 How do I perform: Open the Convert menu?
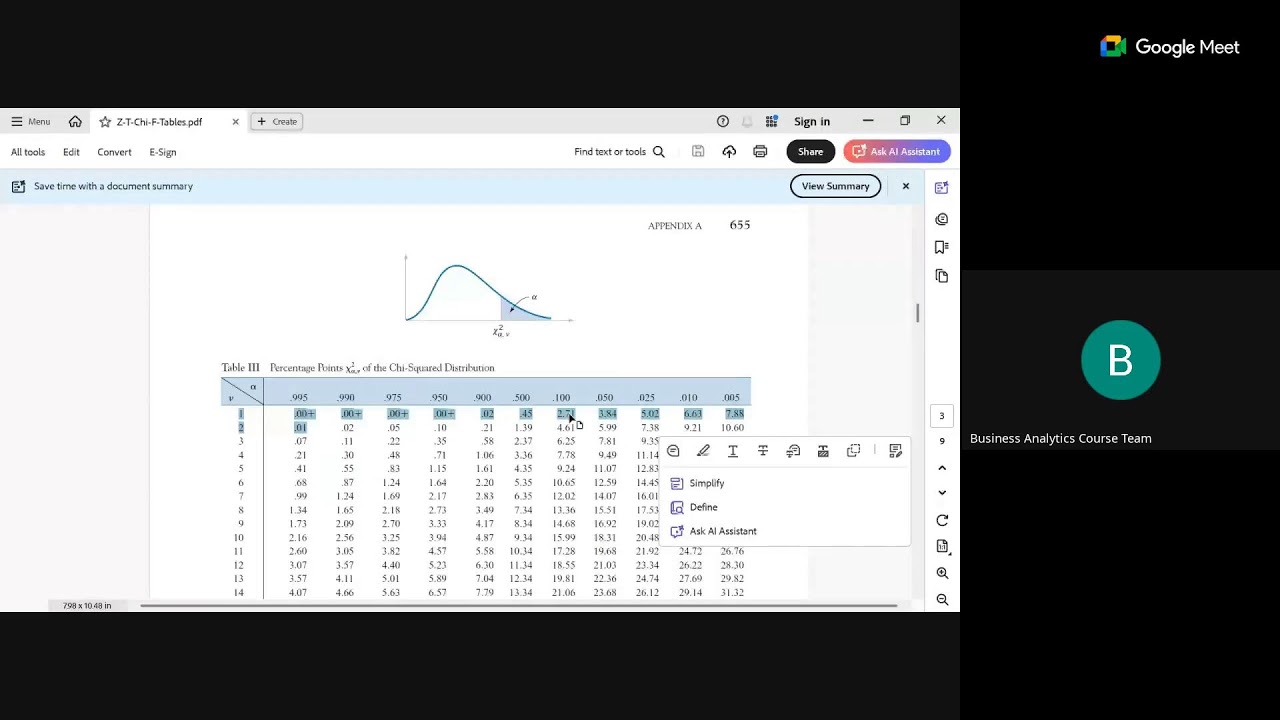click(114, 152)
